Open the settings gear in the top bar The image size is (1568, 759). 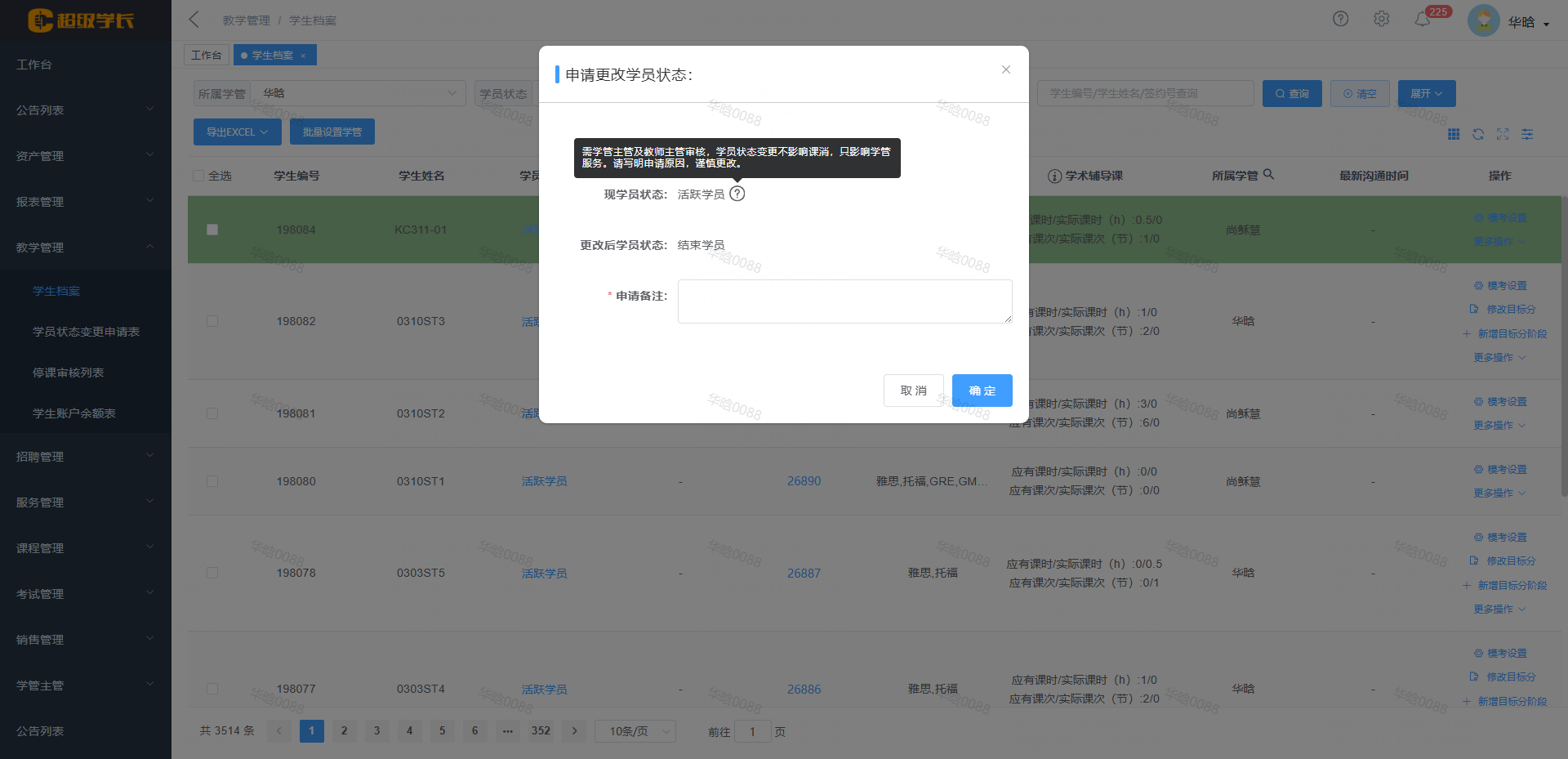[1382, 18]
